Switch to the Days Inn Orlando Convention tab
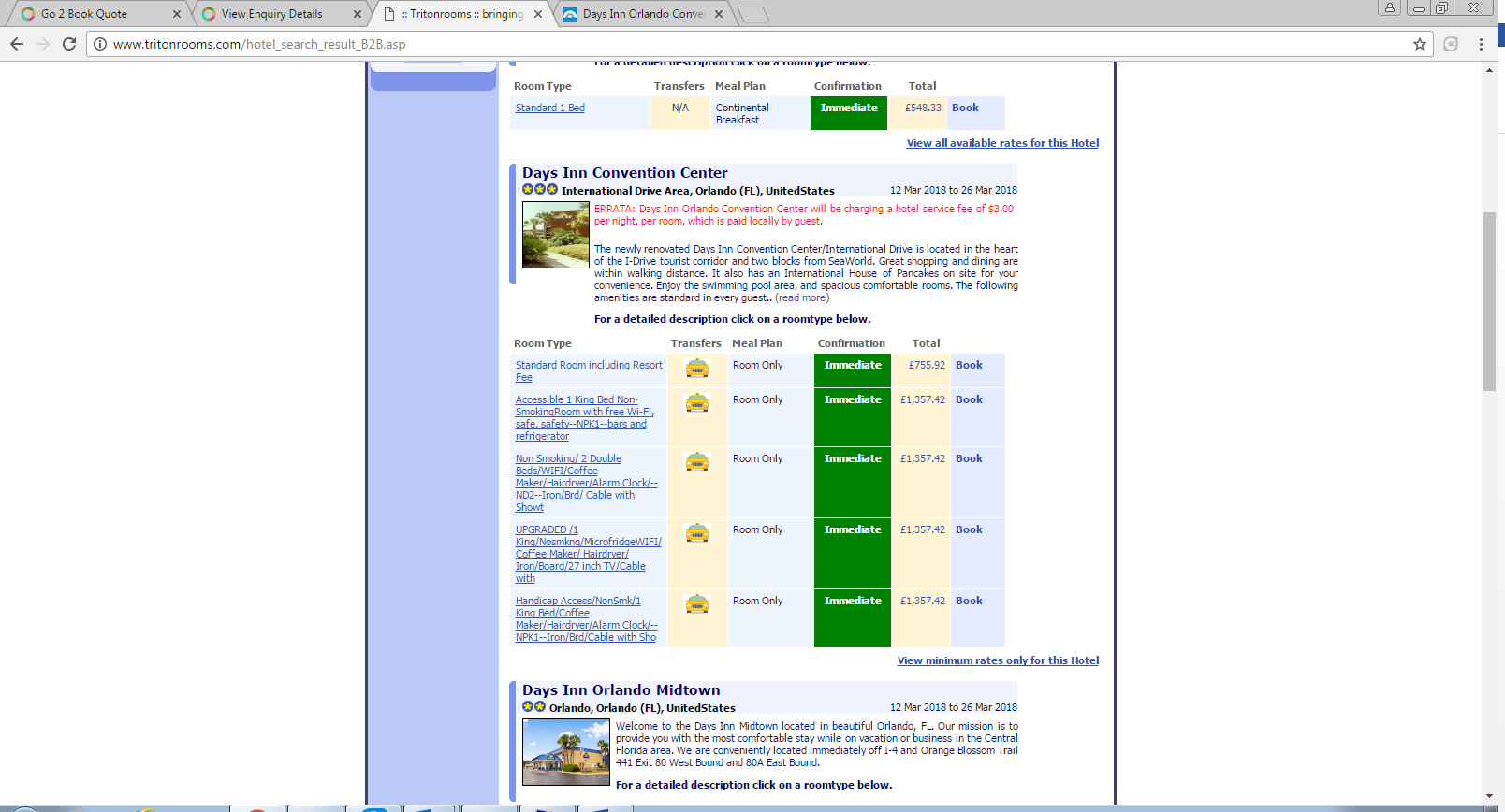 (x=641, y=14)
